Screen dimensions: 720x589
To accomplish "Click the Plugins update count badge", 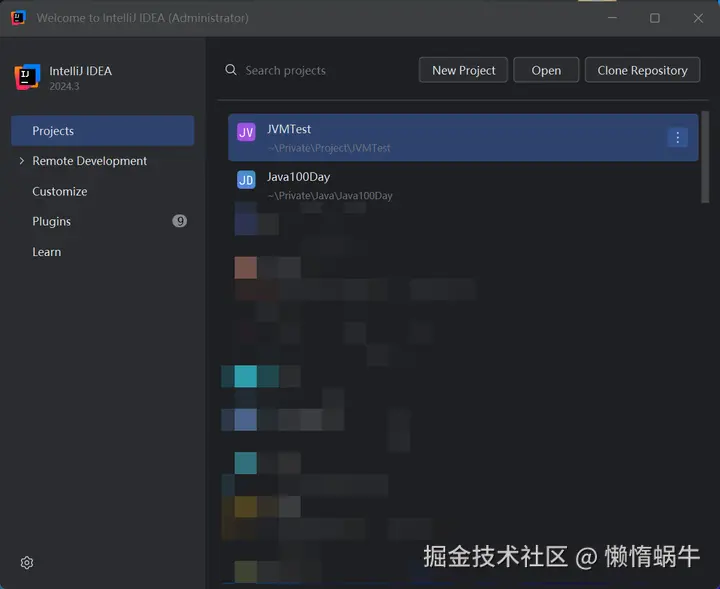I will (x=180, y=221).
